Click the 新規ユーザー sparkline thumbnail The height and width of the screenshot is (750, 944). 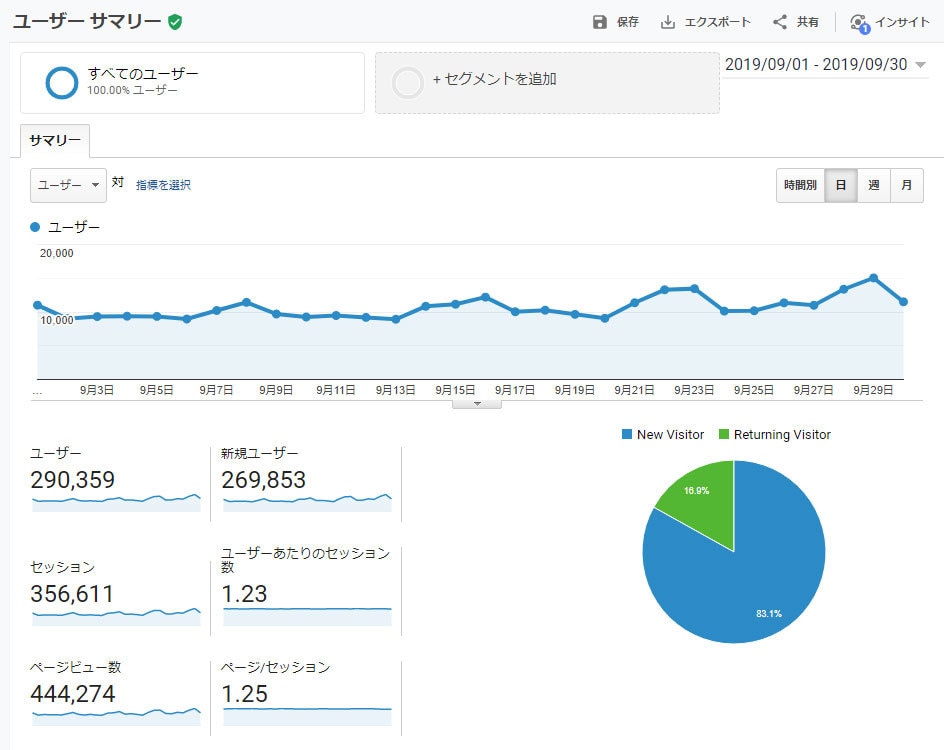coord(307,503)
